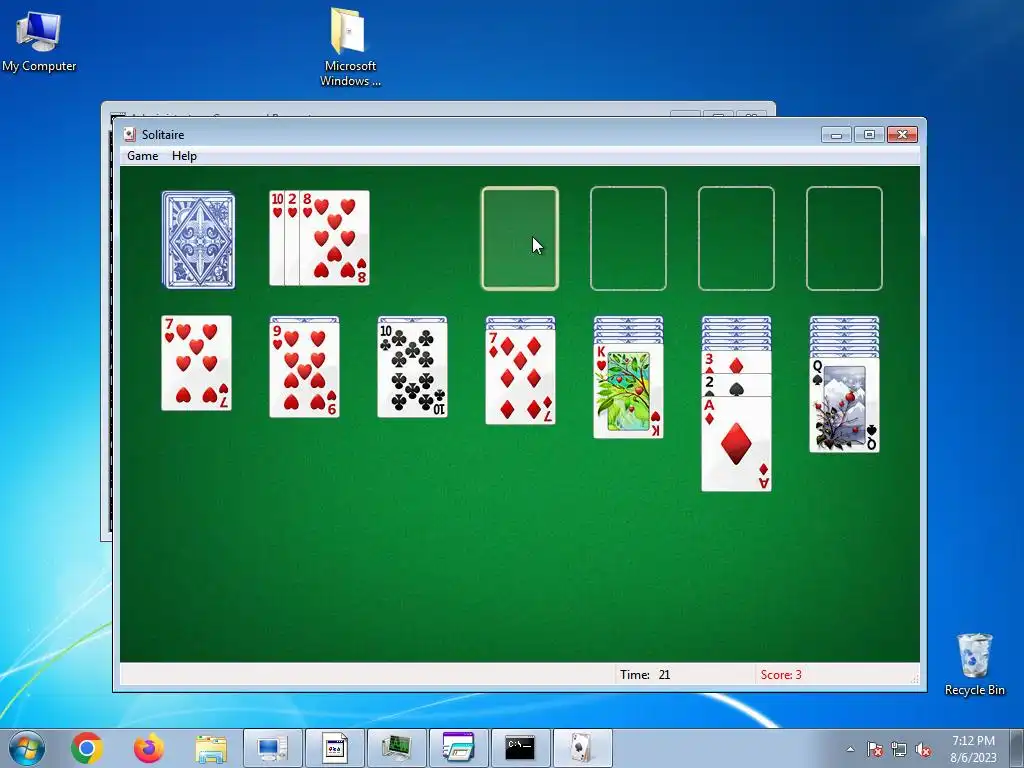1024x768 pixels.
Task: Select the 10 of clubs tableau card
Action: (x=413, y=370)
